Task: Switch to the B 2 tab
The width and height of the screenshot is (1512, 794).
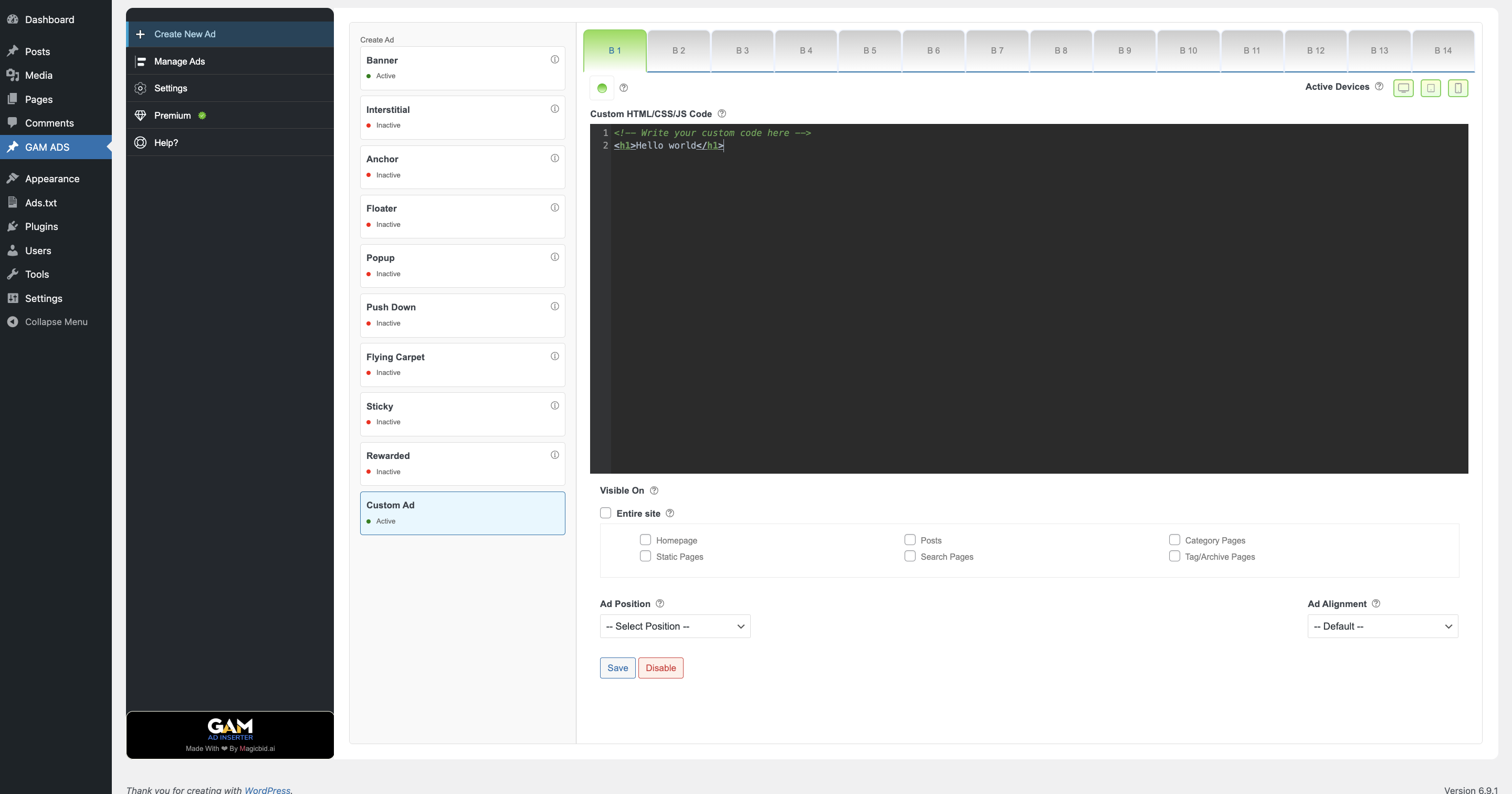Action: (x=678, y=50)
